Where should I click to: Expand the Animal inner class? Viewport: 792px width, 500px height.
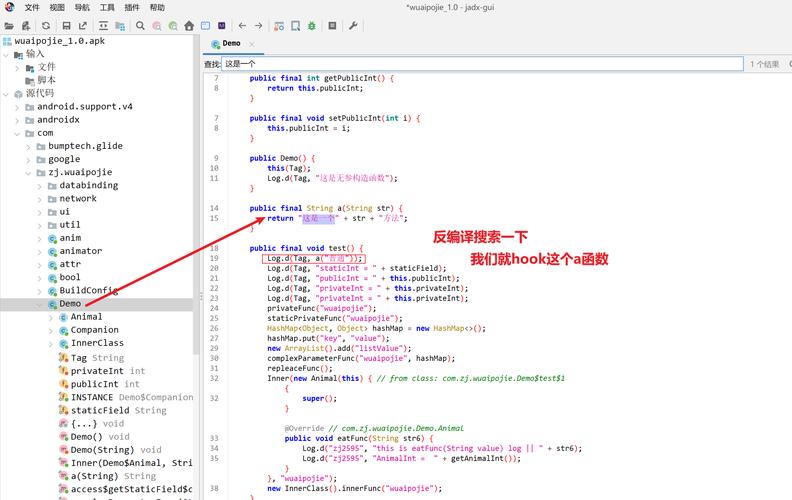(51, 317)
